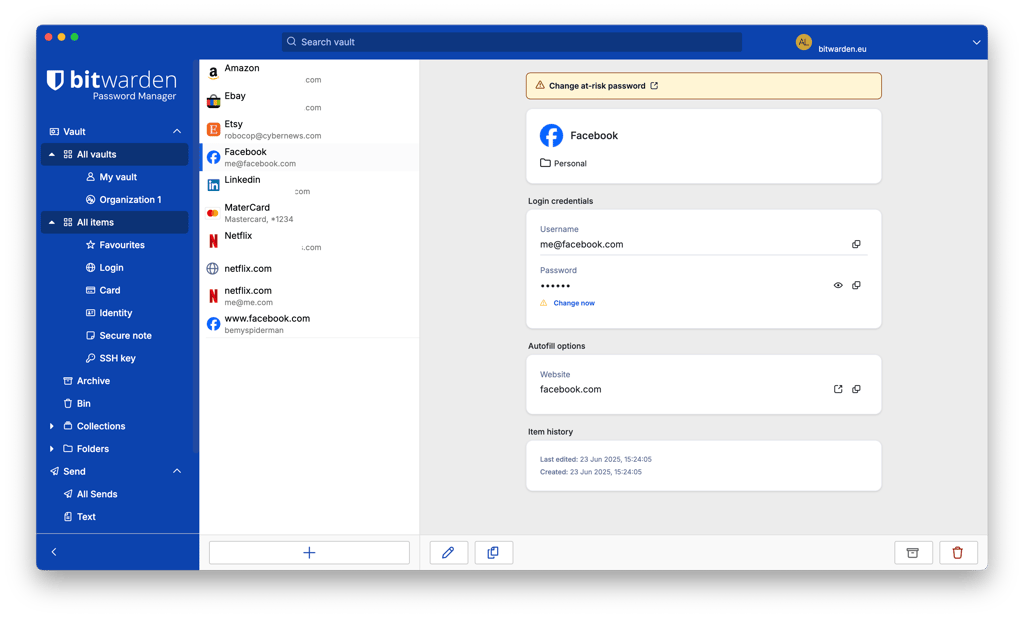Edit item using the pencil icon
This screenshot has height=618, width=1024.
point(448,553)
